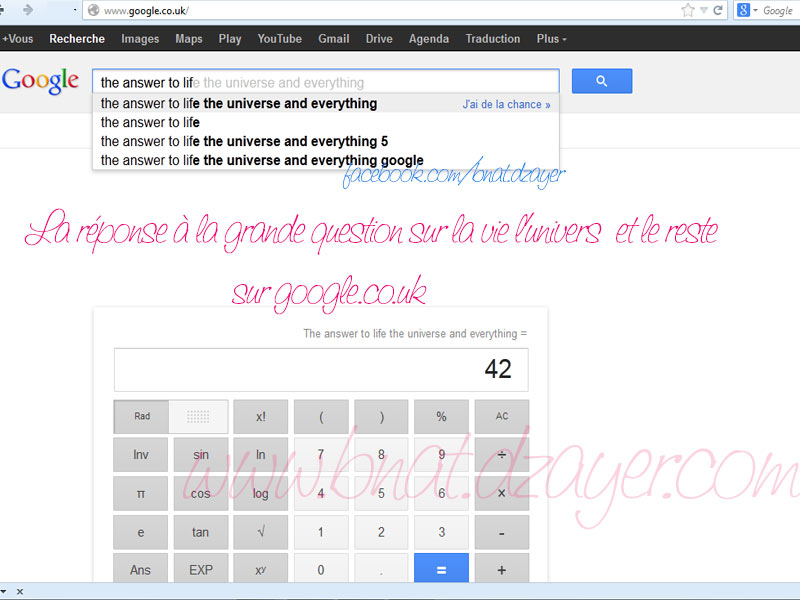
Task: Click the blue search magnifier button
Action: (602, 81)
